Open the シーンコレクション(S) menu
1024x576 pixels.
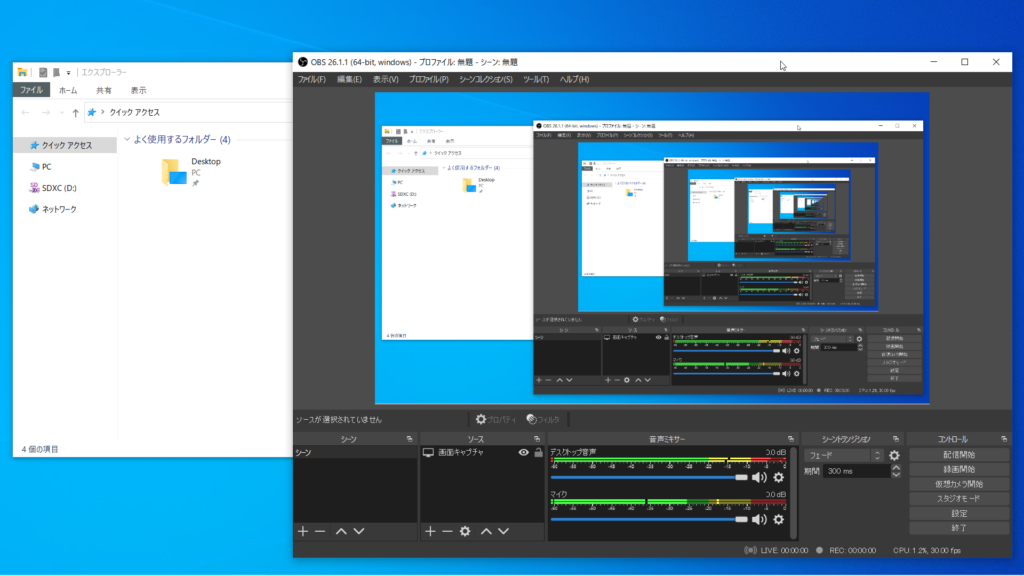(x=485, y=79)
